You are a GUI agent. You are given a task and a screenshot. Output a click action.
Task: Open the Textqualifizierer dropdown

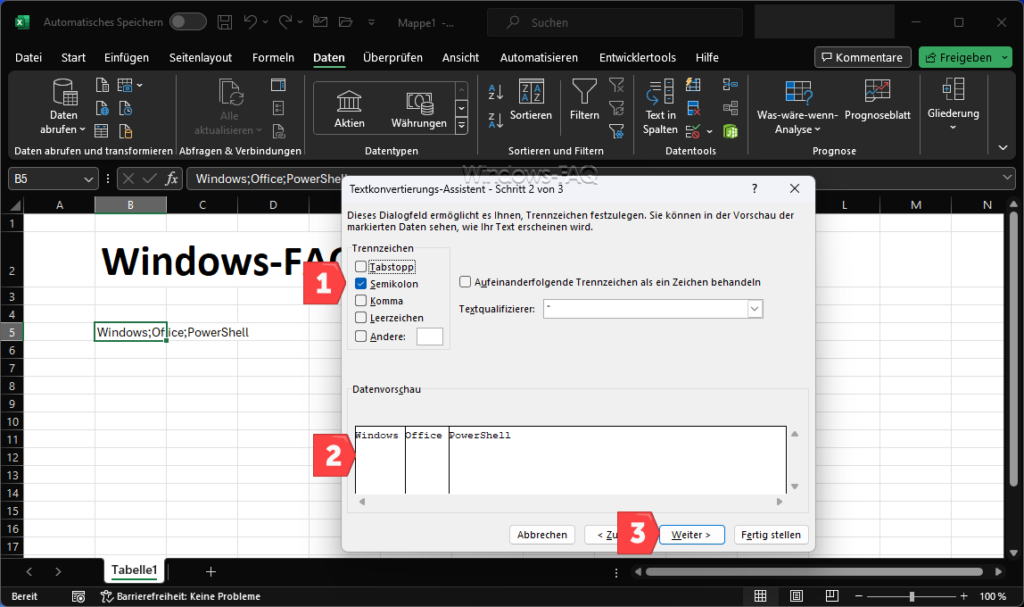click(754, 308)
